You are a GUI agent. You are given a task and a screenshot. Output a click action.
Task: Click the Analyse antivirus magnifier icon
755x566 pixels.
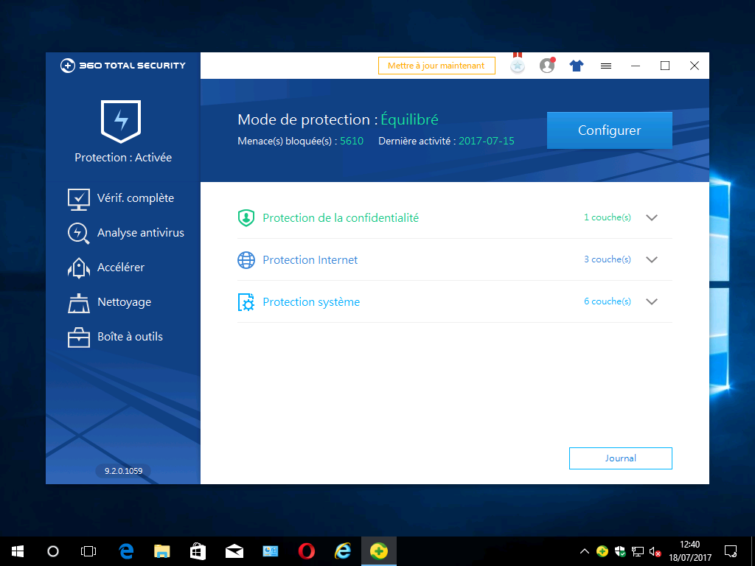(78, 233)
